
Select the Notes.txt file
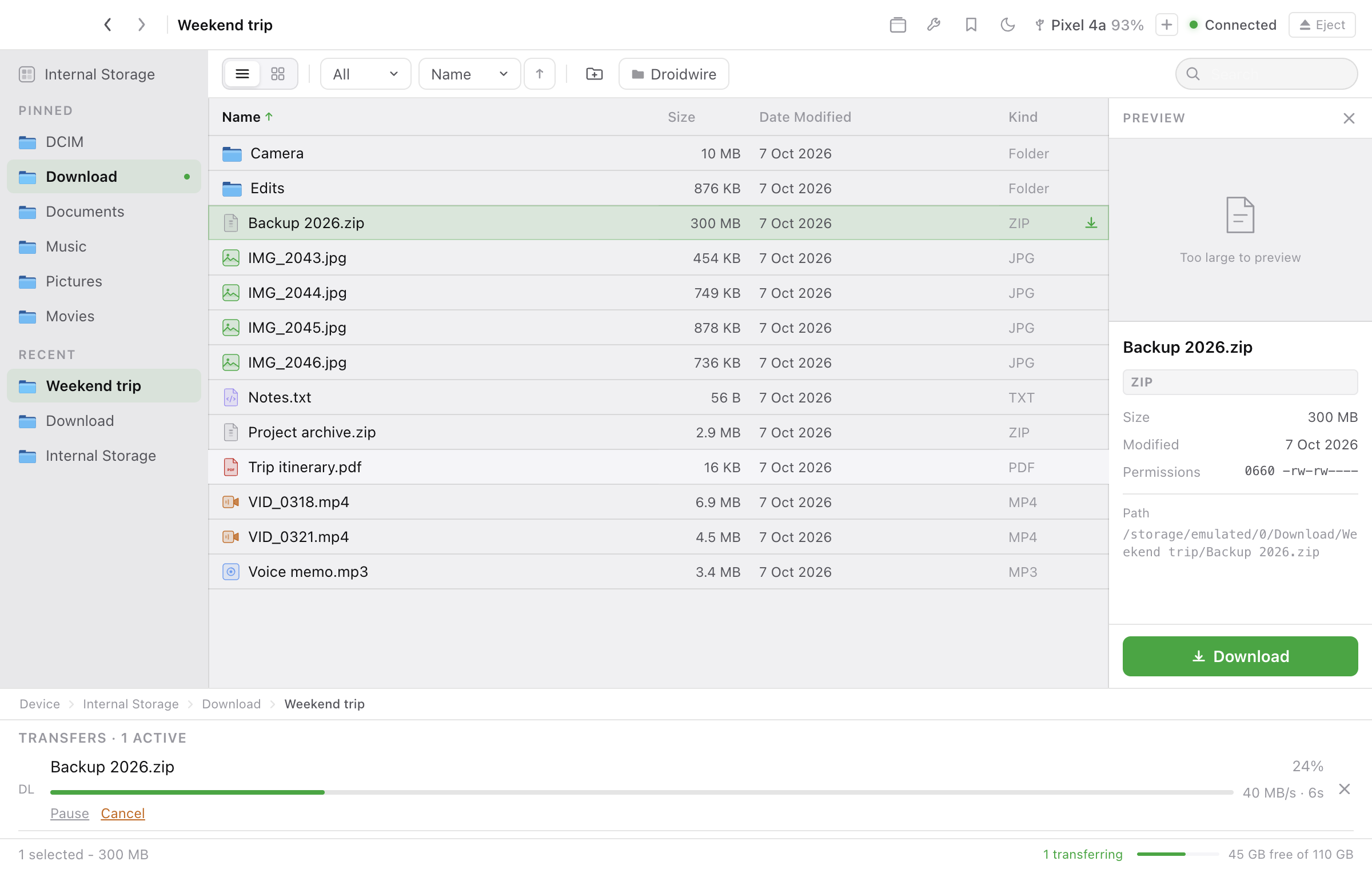(x=659, y=397)
